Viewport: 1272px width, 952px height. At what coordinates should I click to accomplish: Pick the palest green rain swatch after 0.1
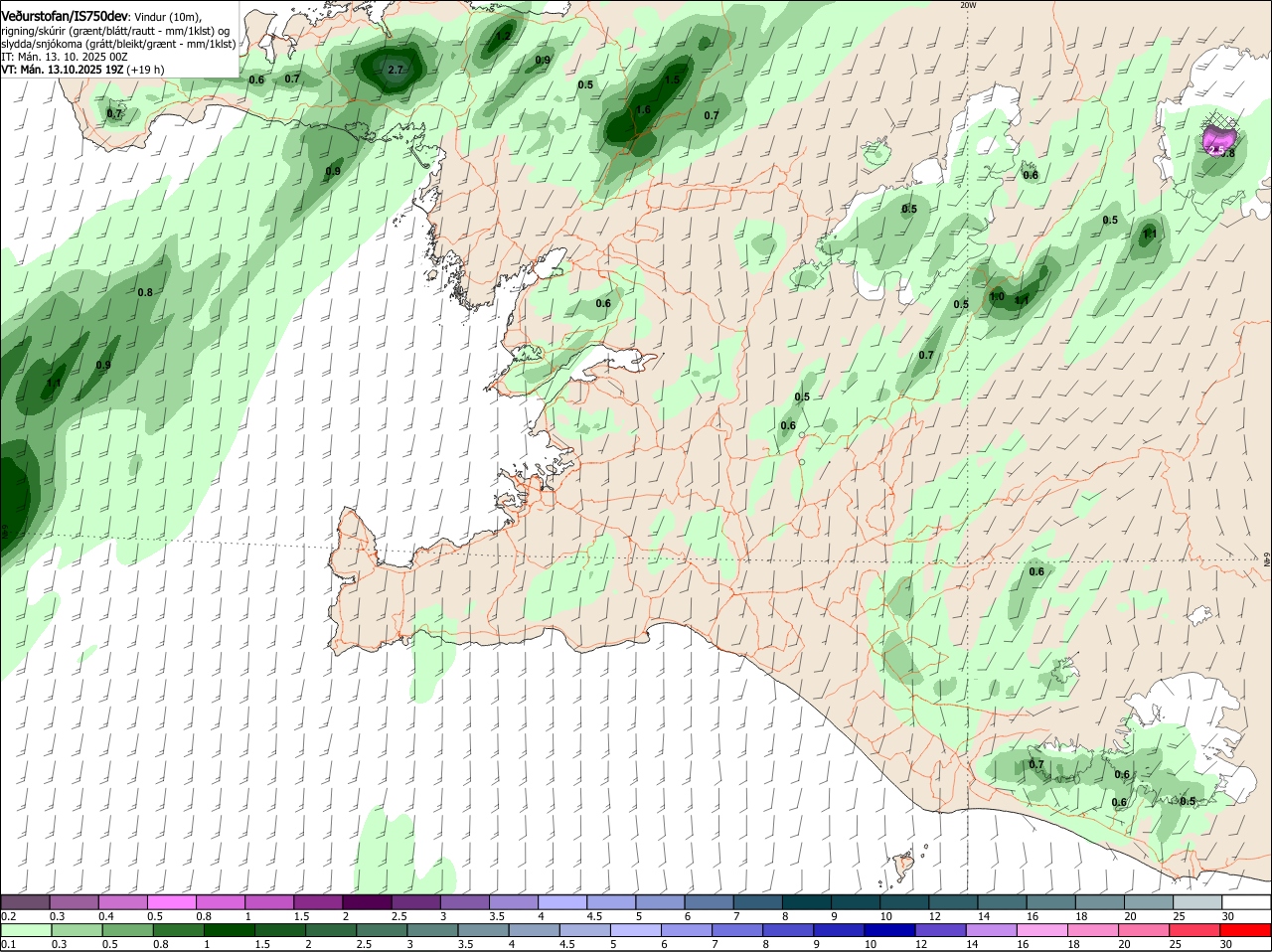(27, 929)
